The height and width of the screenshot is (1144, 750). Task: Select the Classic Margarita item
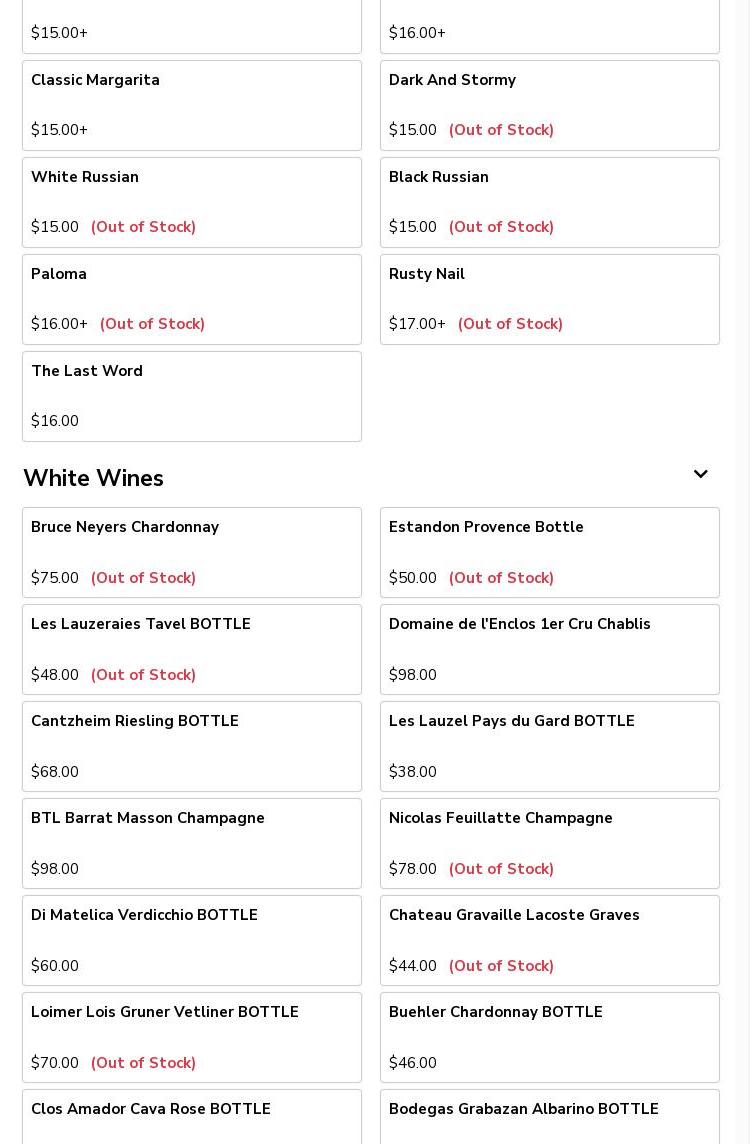tap(192, 105)
